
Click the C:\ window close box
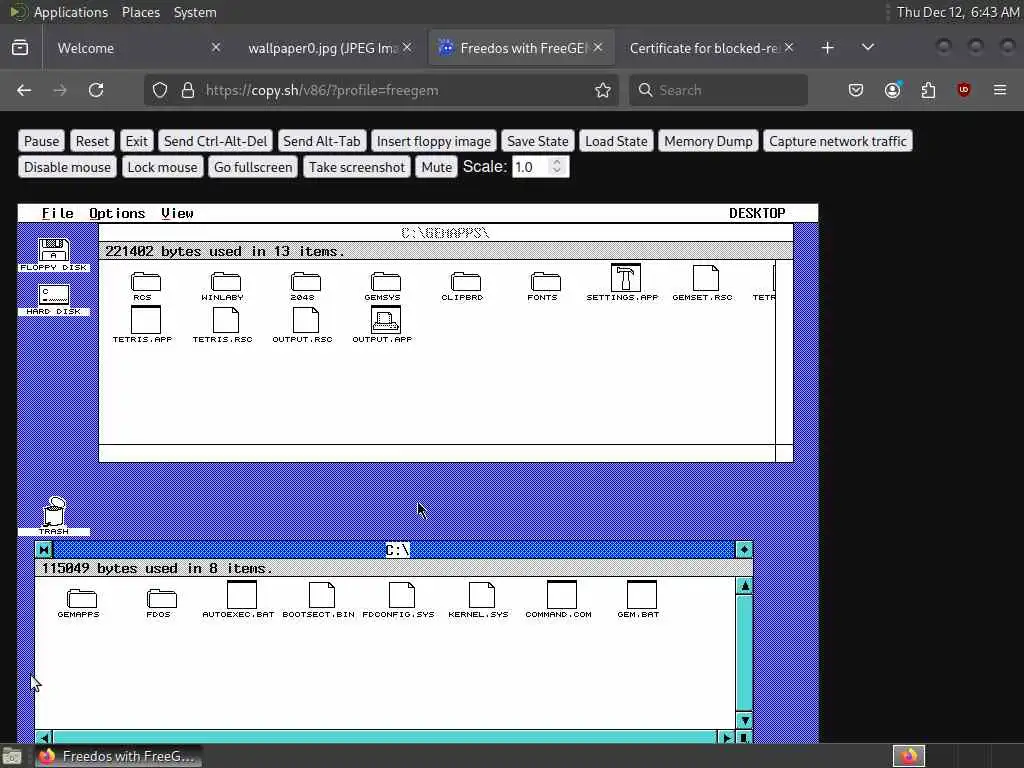pyautogui.click(x=44, y=550)
